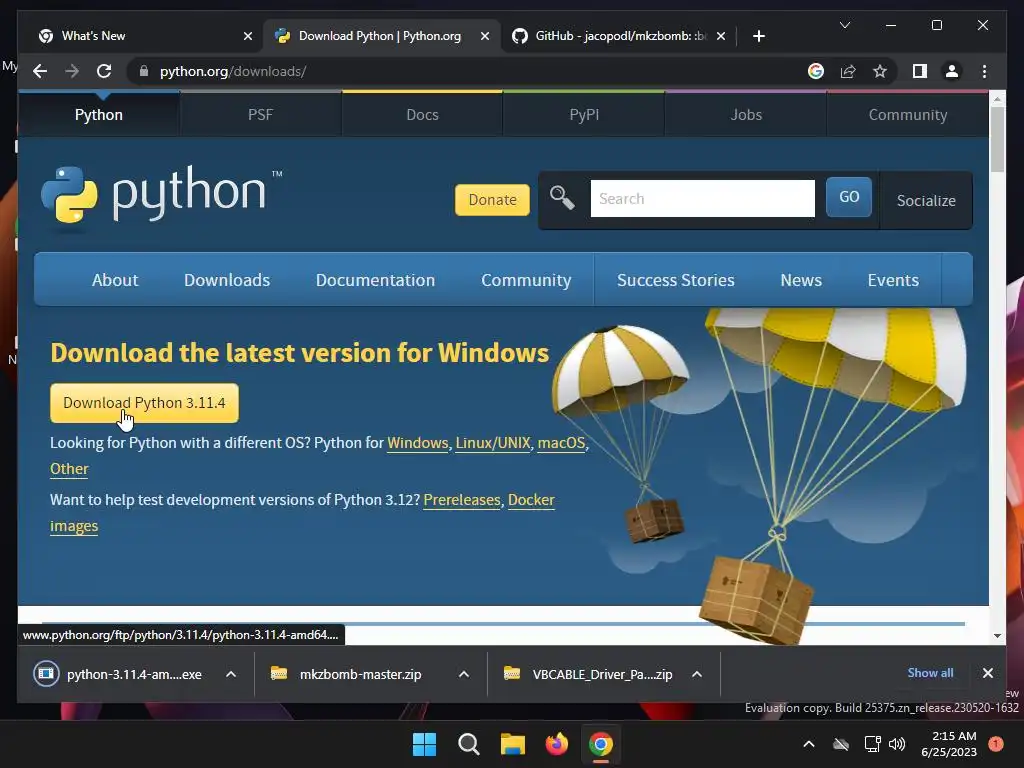The image size is (1024, 768).
Task: Expand options for VBCABLE_Driver zip download
Action: pos(697,674)
